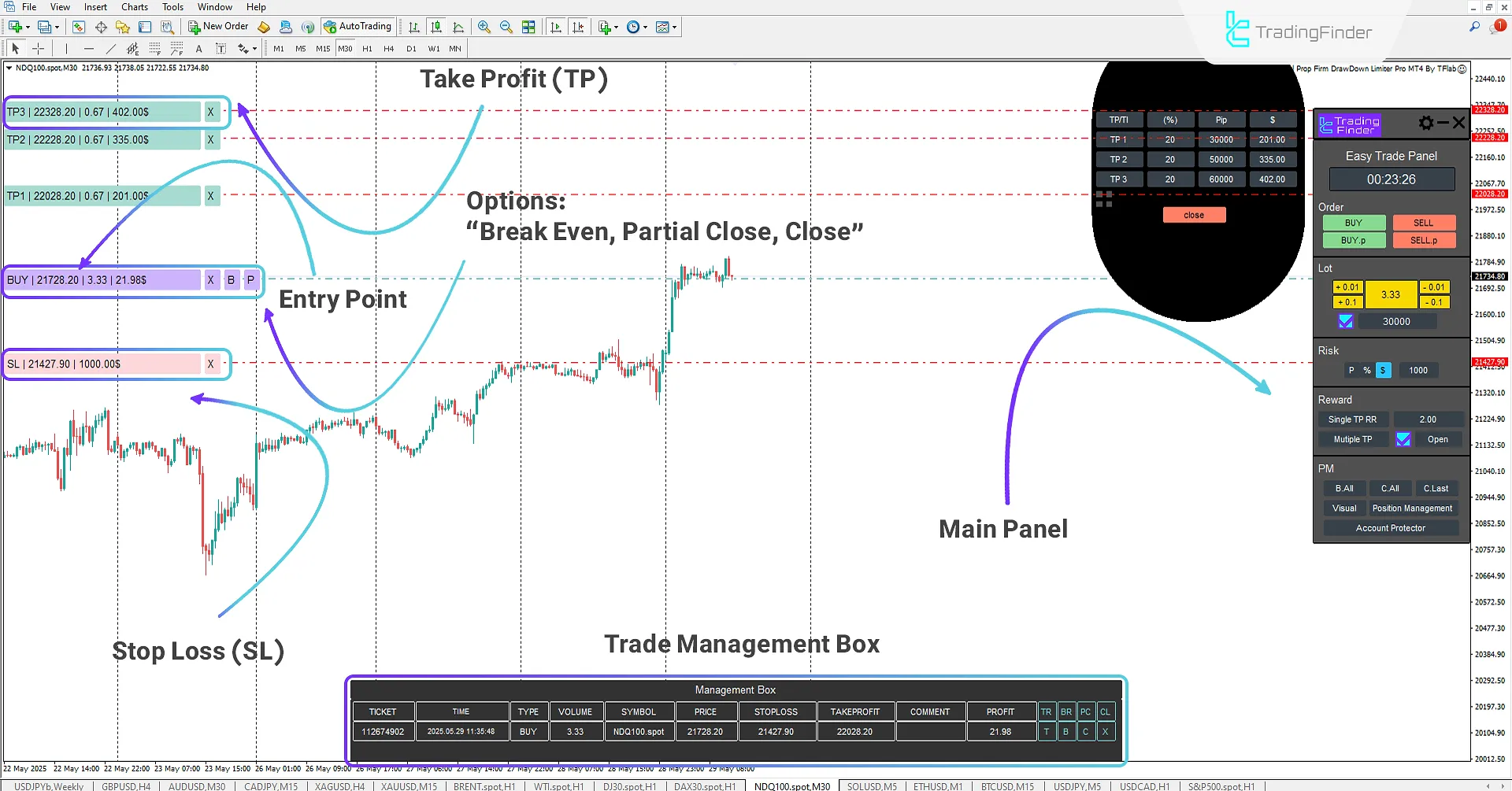Click the SELL.p pending order button

click(1424, 240)
